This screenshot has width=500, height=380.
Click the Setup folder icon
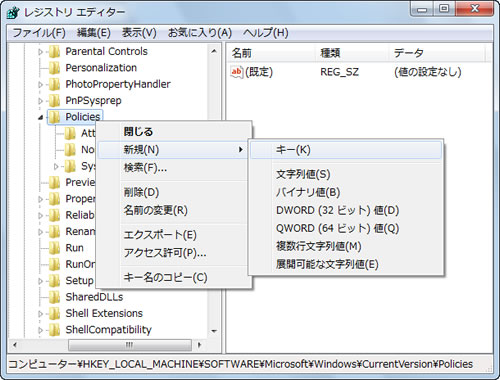pyautogui.click(x=54, y=281)
